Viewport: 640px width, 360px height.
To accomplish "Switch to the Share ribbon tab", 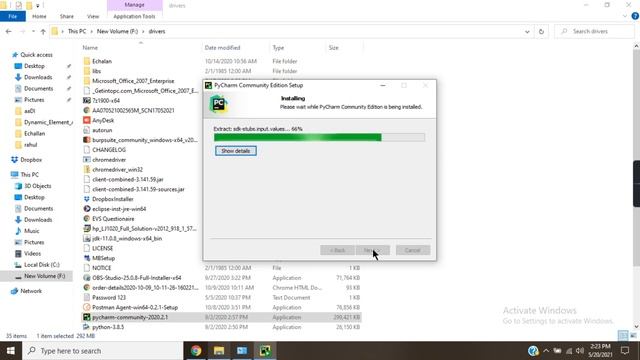I will [x=67, y=16].
